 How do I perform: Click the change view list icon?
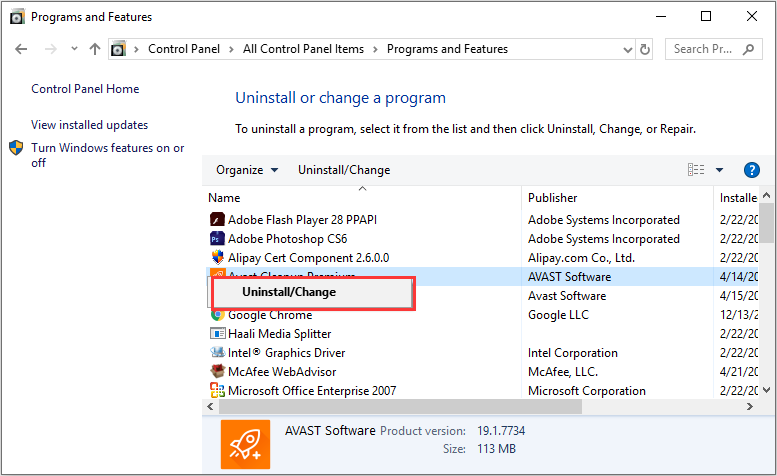click(696, 170)
